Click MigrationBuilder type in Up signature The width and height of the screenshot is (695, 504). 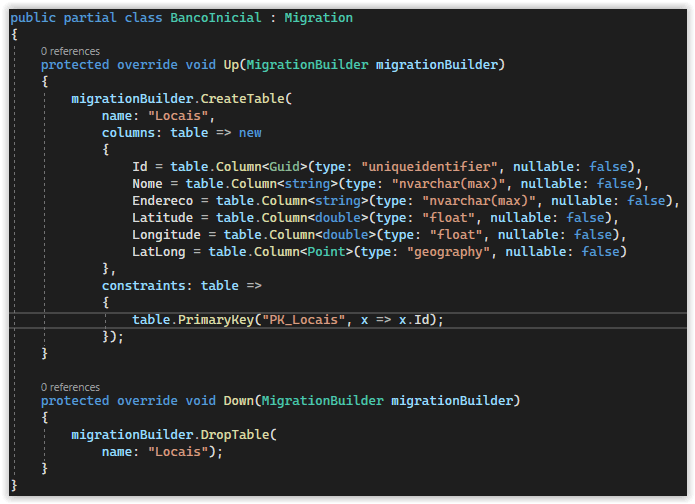[307, 65]
